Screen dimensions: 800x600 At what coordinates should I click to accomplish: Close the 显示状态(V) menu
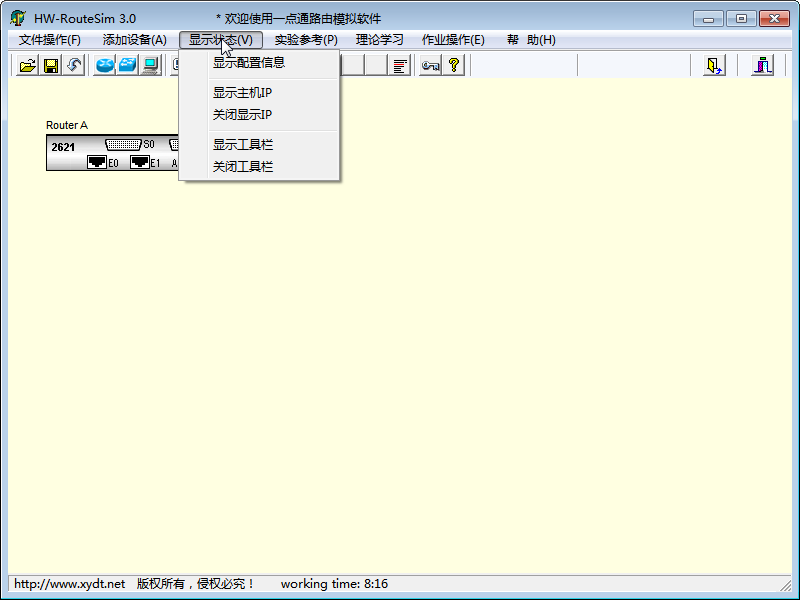coord(221,40)
